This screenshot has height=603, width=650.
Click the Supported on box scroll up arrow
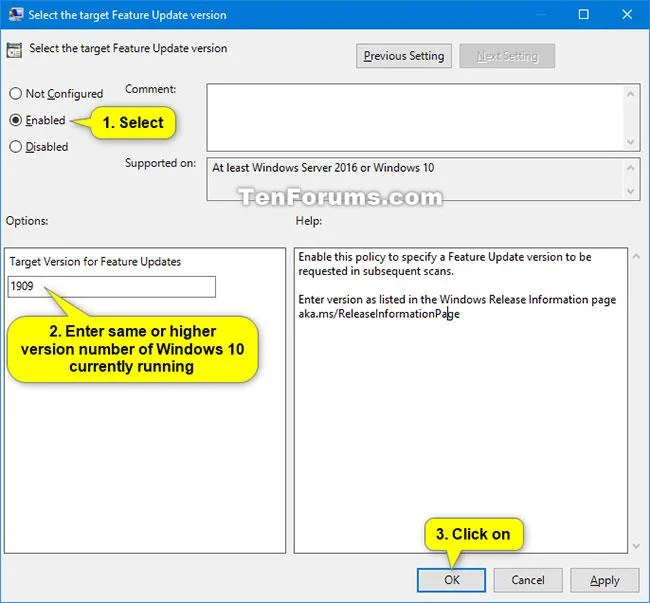point(631,168)
